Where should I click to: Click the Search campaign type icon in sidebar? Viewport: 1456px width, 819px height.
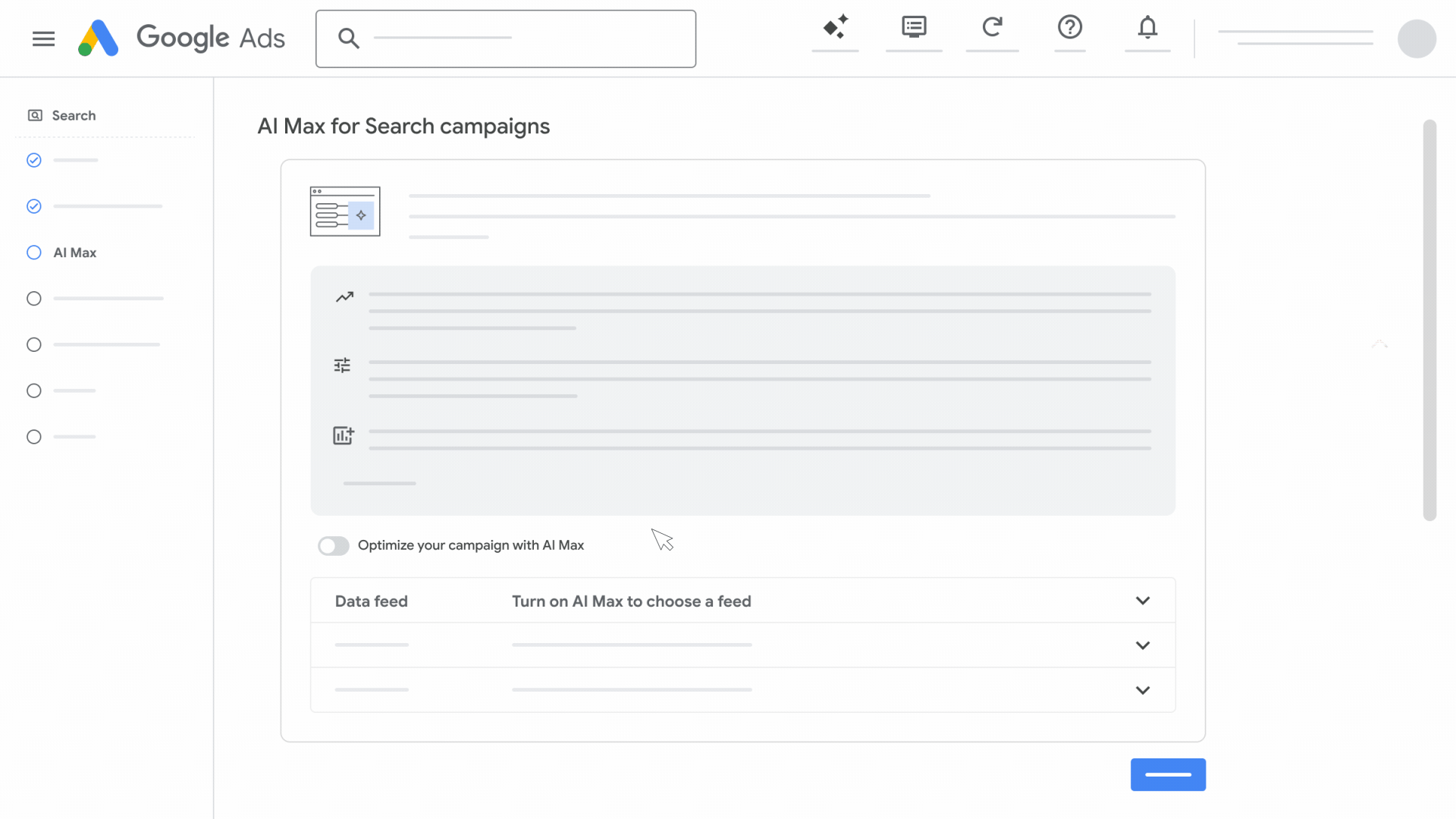point(35,115)
